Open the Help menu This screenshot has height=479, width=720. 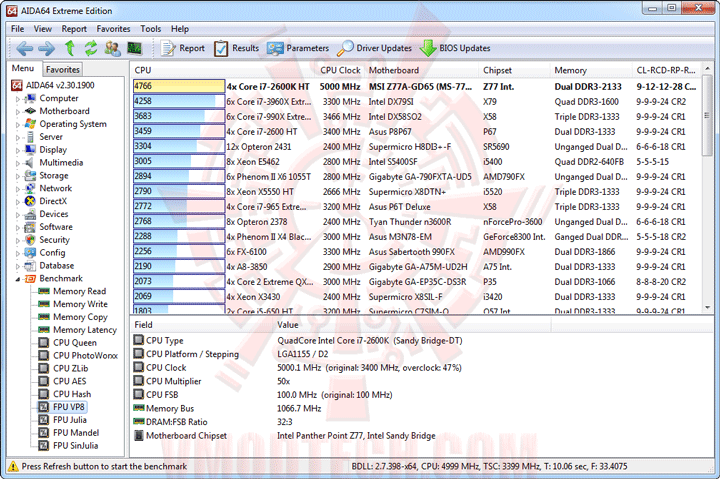pos(180,29)
